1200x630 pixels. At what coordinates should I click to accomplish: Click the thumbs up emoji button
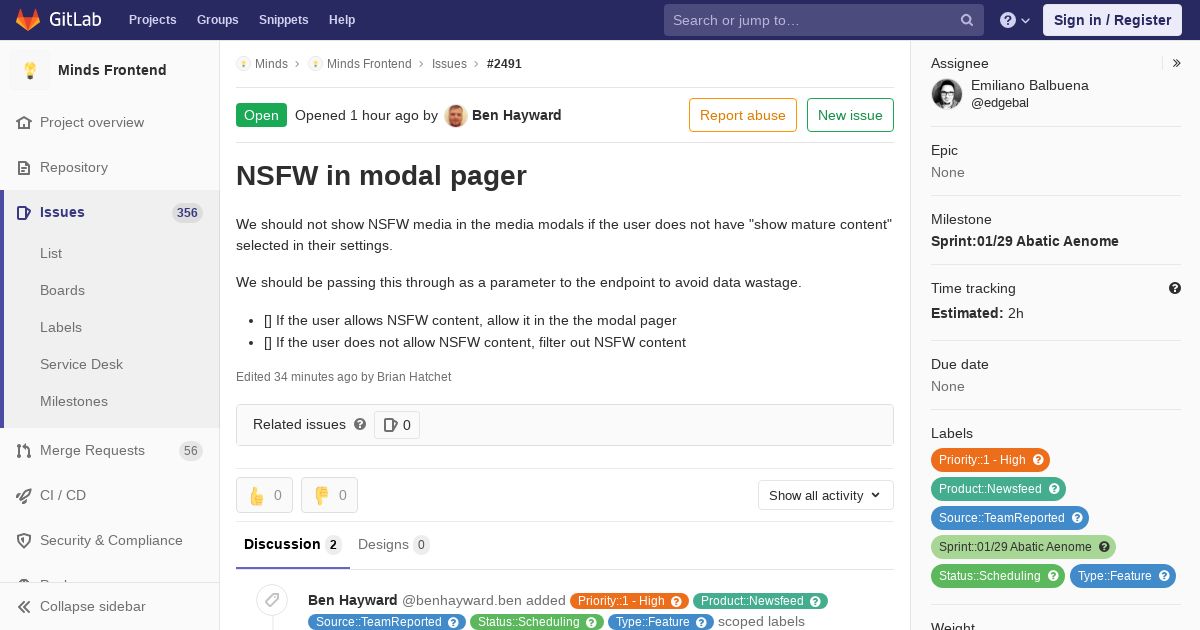(x=264, y=495)
